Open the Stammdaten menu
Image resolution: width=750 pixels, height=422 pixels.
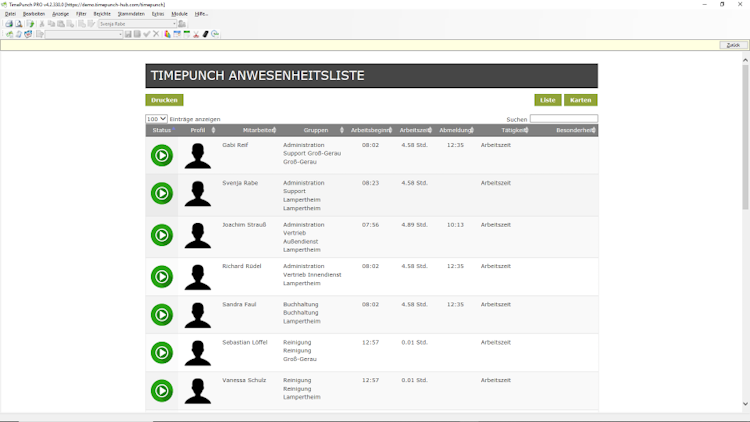[x=131, y=14]
